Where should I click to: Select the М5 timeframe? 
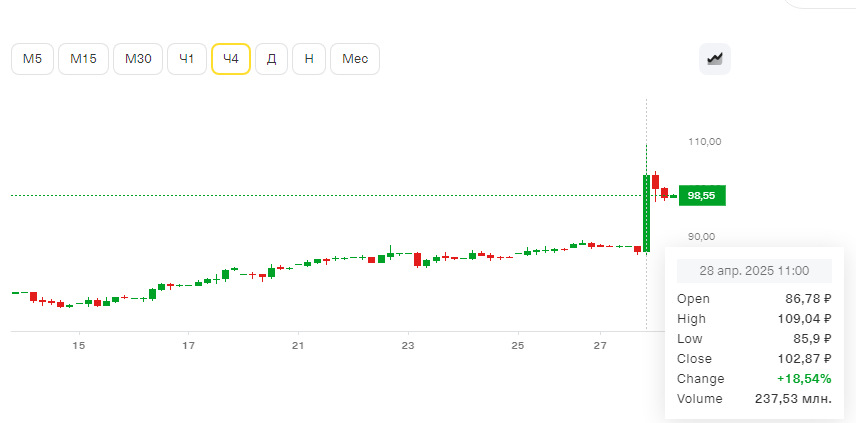32,59
